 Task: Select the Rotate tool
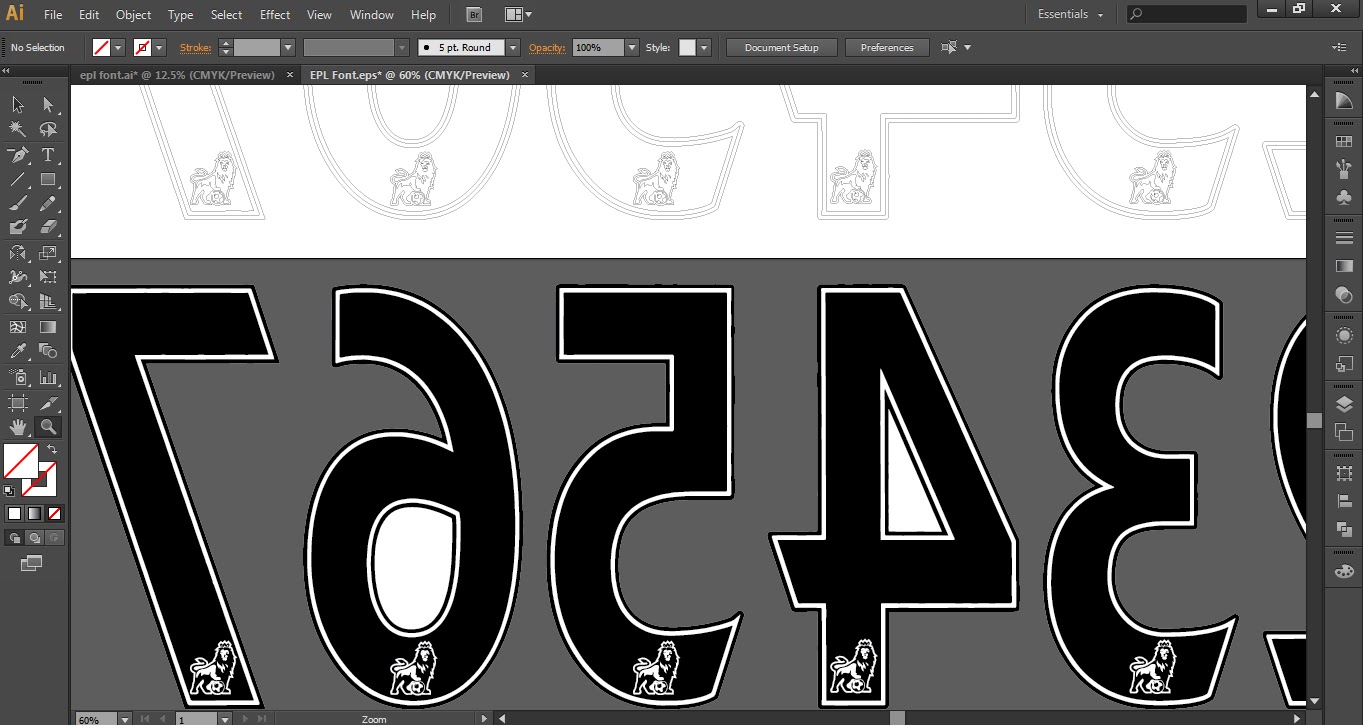tap(18, 253)
